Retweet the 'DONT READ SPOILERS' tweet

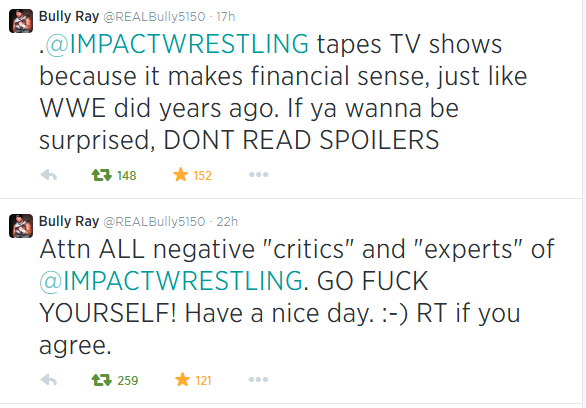pyautogui.click(x=102, y=175)
